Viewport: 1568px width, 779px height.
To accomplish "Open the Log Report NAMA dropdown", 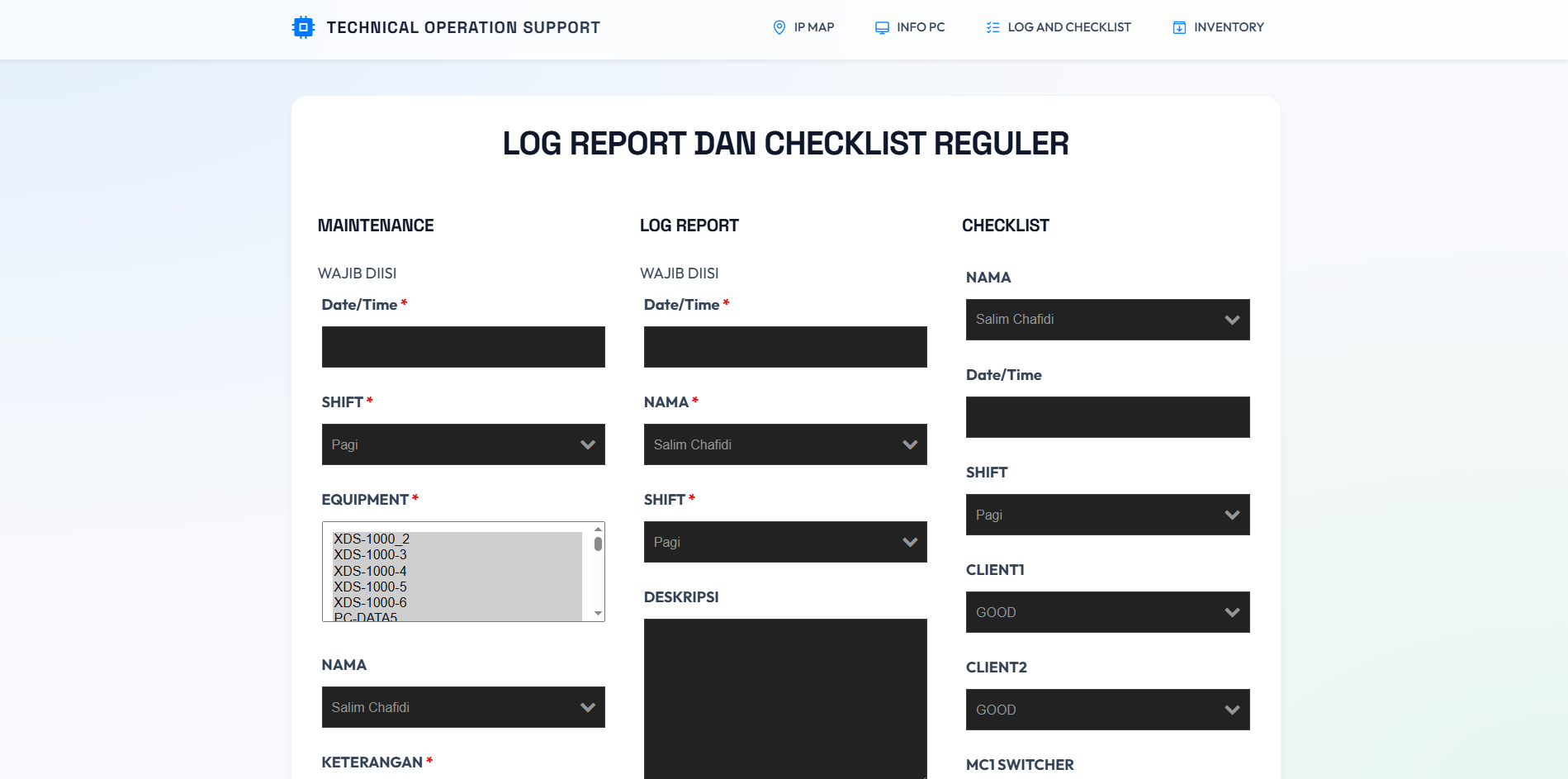I will click(785, 444).
